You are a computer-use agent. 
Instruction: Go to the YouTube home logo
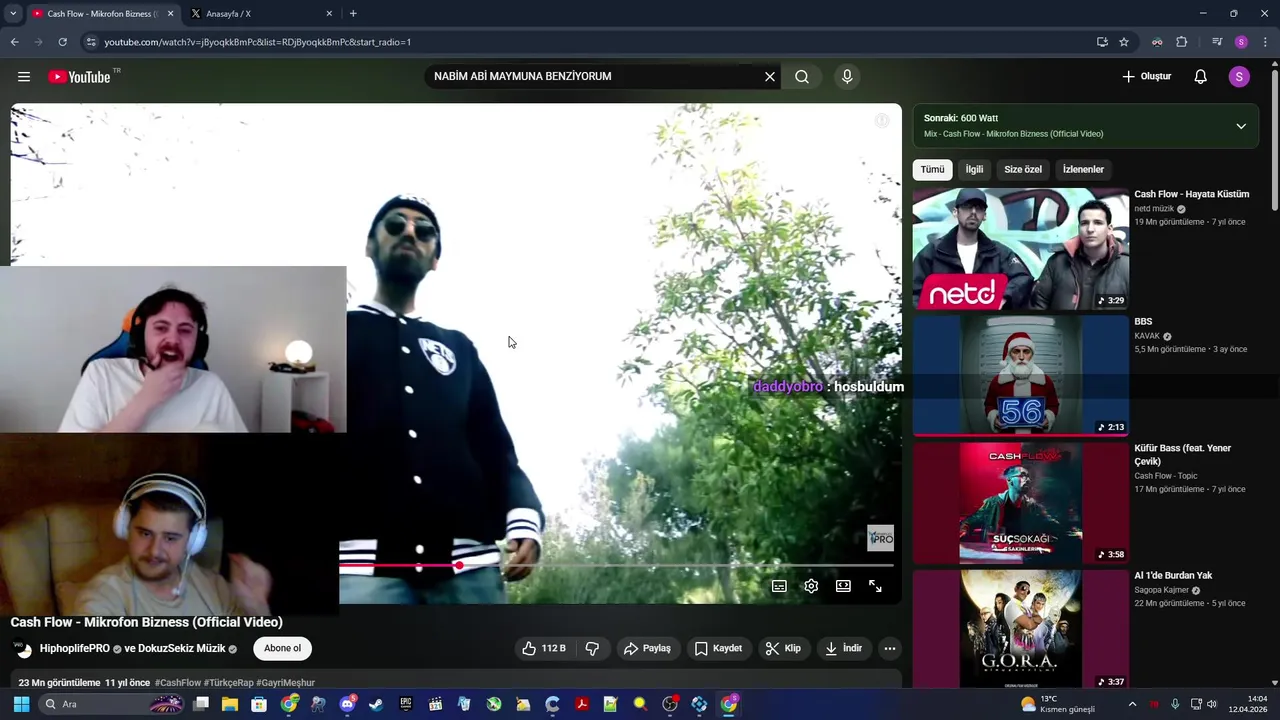[x=79, y=77]
